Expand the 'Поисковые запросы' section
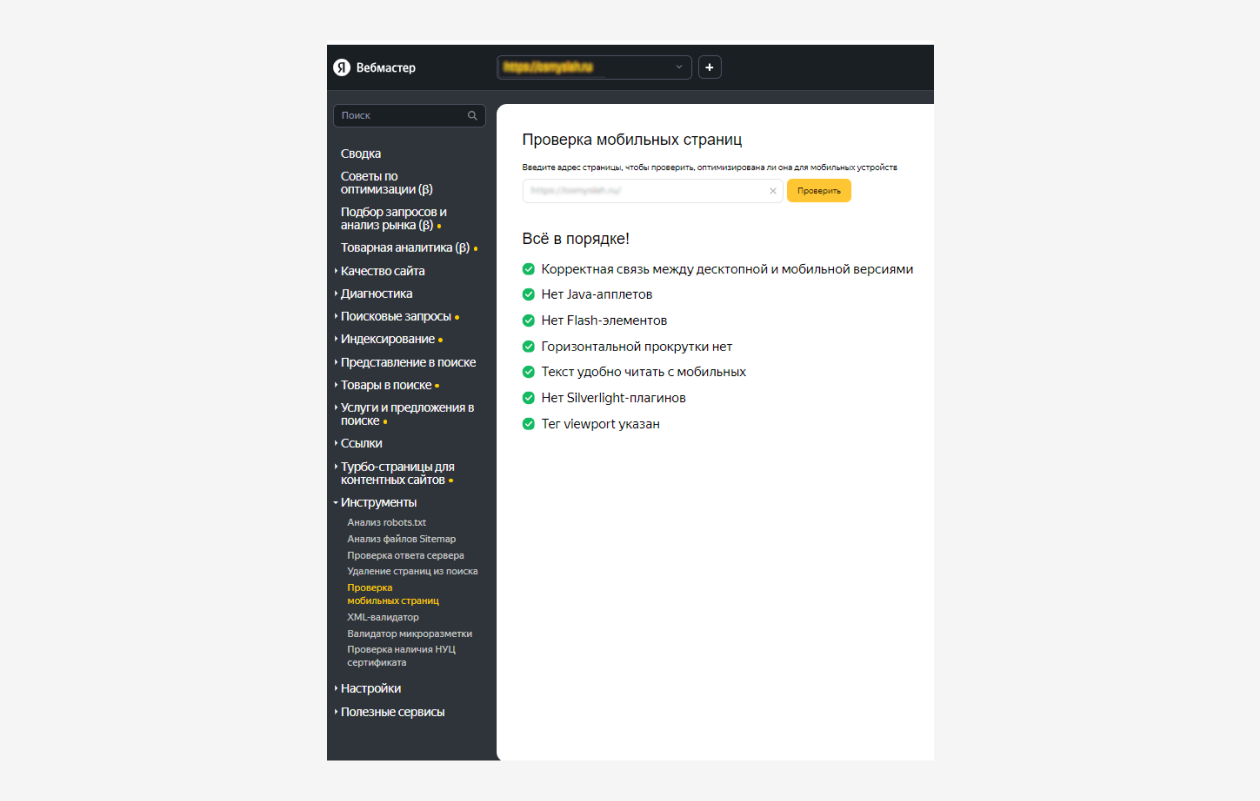This screenshot has height=801, width=1260. pyautogui.click(x=395, y=317)
